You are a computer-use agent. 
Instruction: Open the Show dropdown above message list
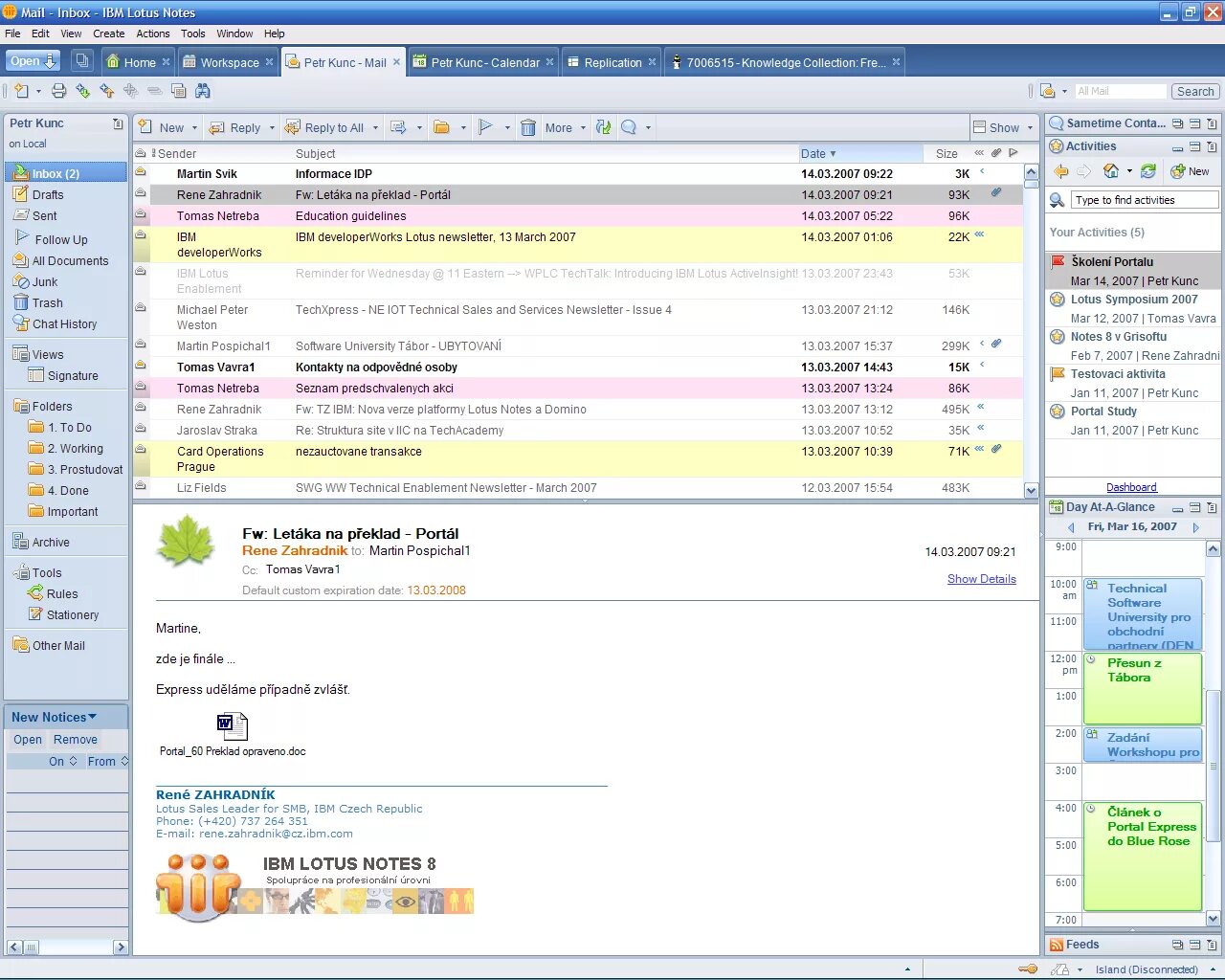1004,127
